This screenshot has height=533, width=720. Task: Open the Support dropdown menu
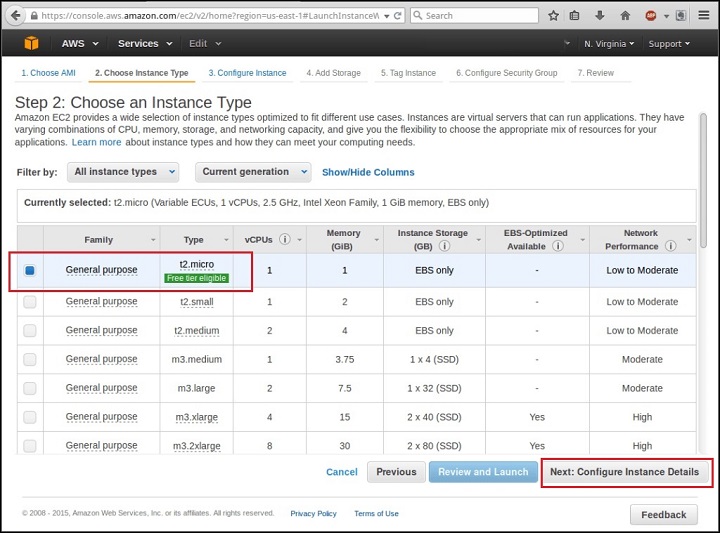tap(669, 44)
